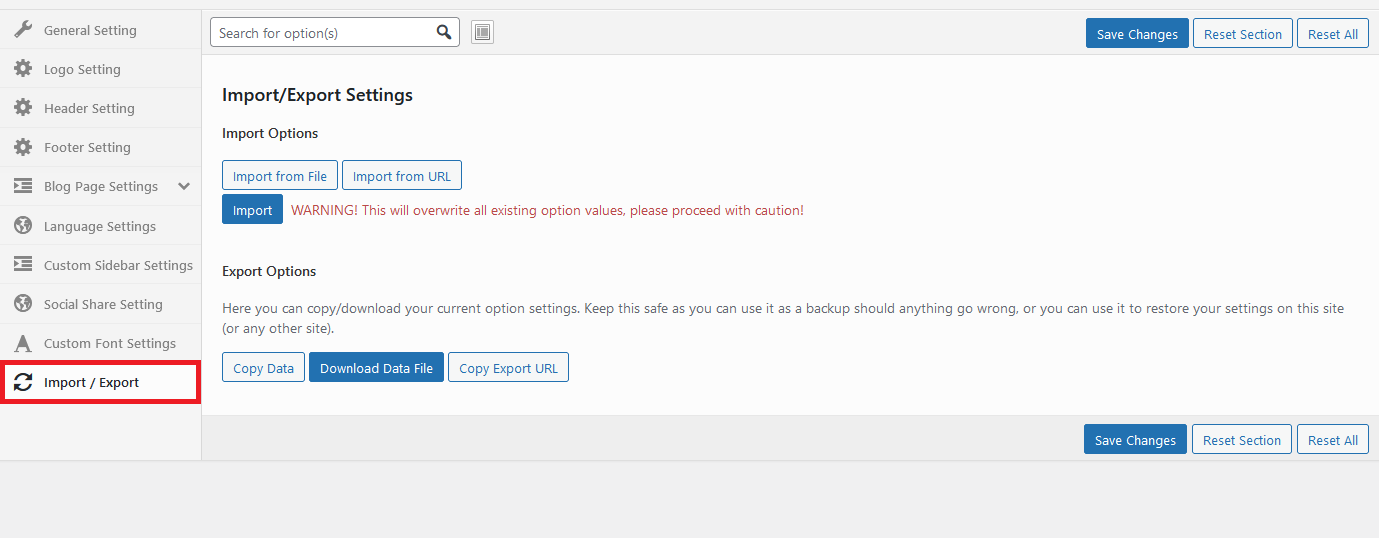Open the Custom Sidebar Settings section
The image size is (1379, 538).
(x=118, y=265)
